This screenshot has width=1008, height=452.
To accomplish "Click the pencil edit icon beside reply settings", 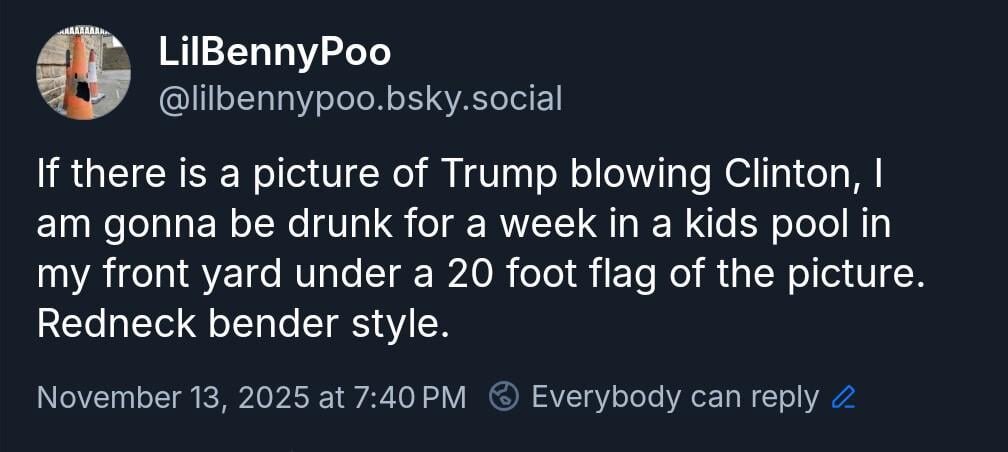I will (844, 398).
